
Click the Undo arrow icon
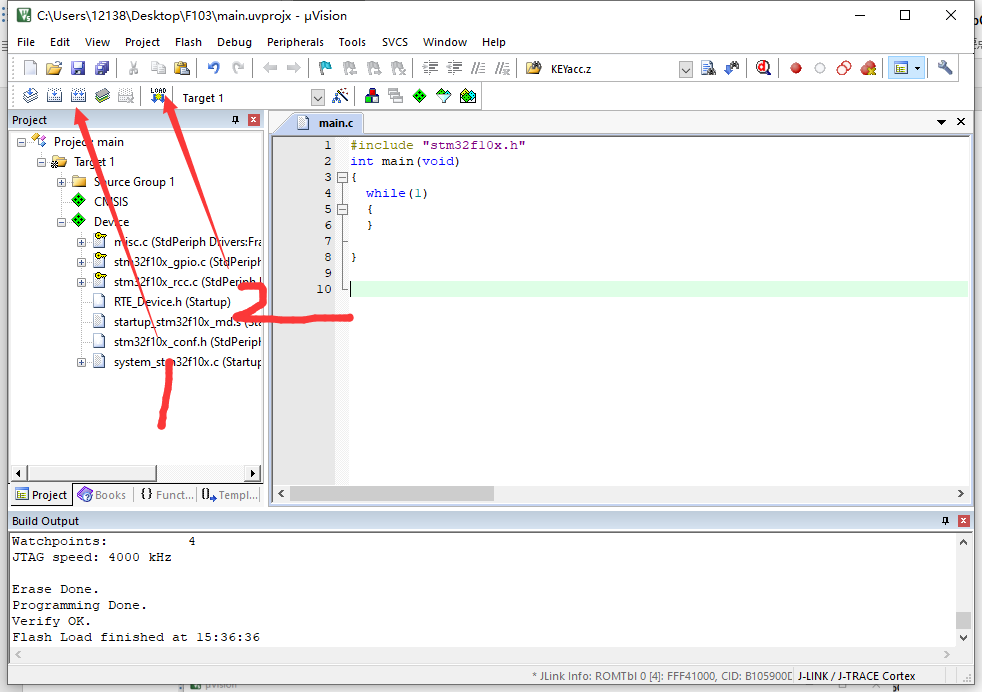[213, 68]
